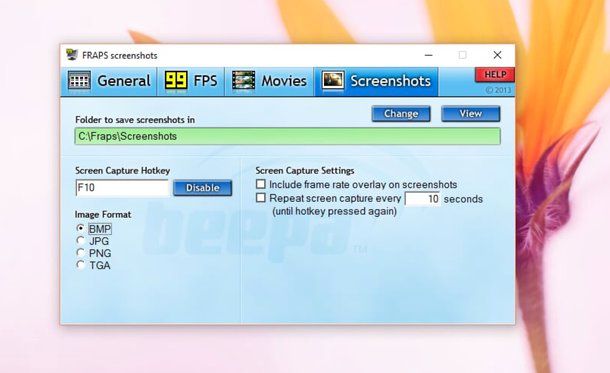Select the Screenshots tab
610x373 pixels.
376,81
